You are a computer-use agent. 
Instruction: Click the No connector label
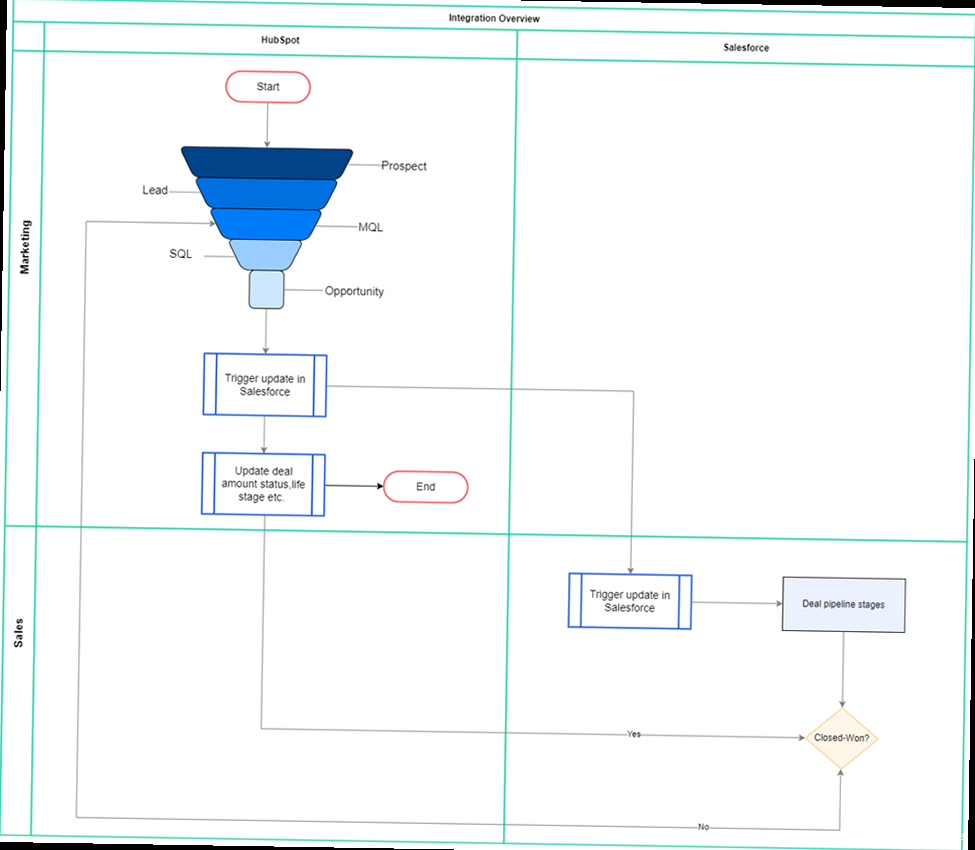703,827
